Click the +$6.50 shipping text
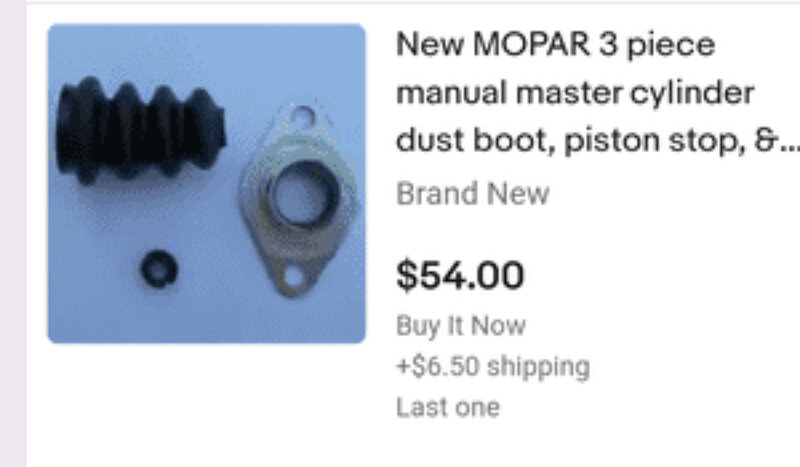800x467 pixels. [493, 366]
